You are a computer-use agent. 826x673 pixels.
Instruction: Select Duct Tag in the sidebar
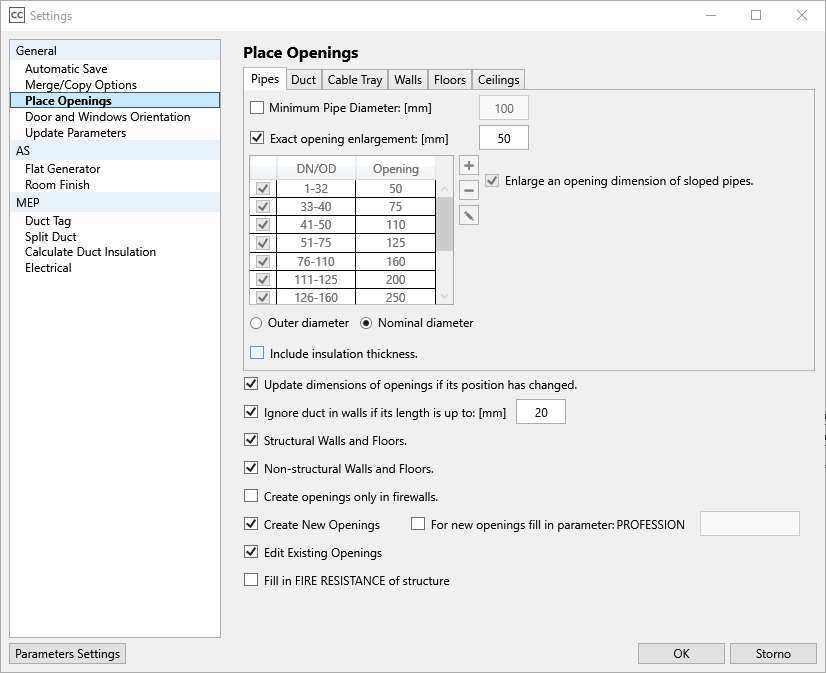49,220
